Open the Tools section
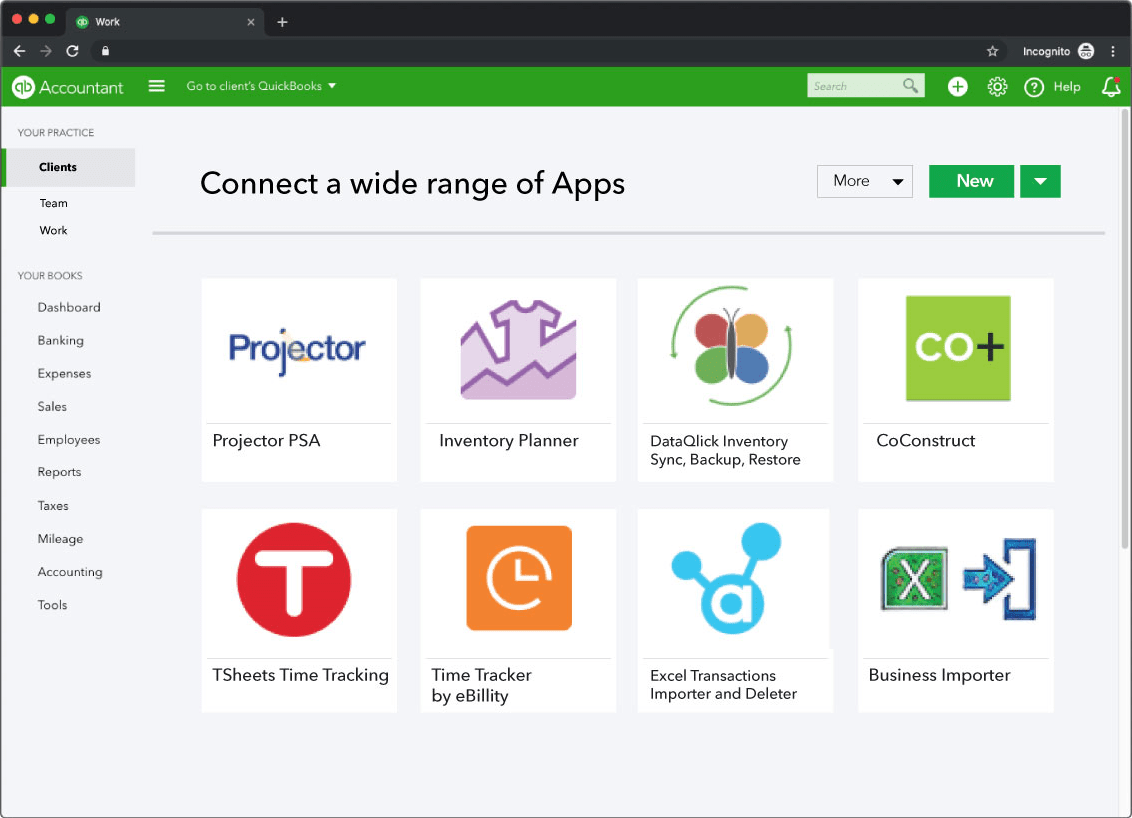The height and width of the screenshot is (818, 1132). tap(52, 605)
